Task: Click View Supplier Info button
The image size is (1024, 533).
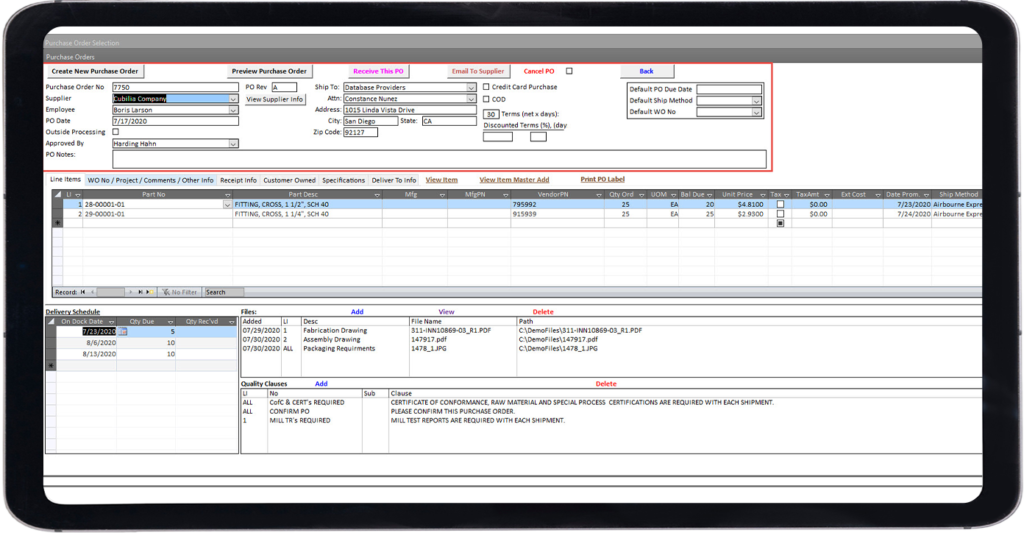Action: click(x=275, y=99)
